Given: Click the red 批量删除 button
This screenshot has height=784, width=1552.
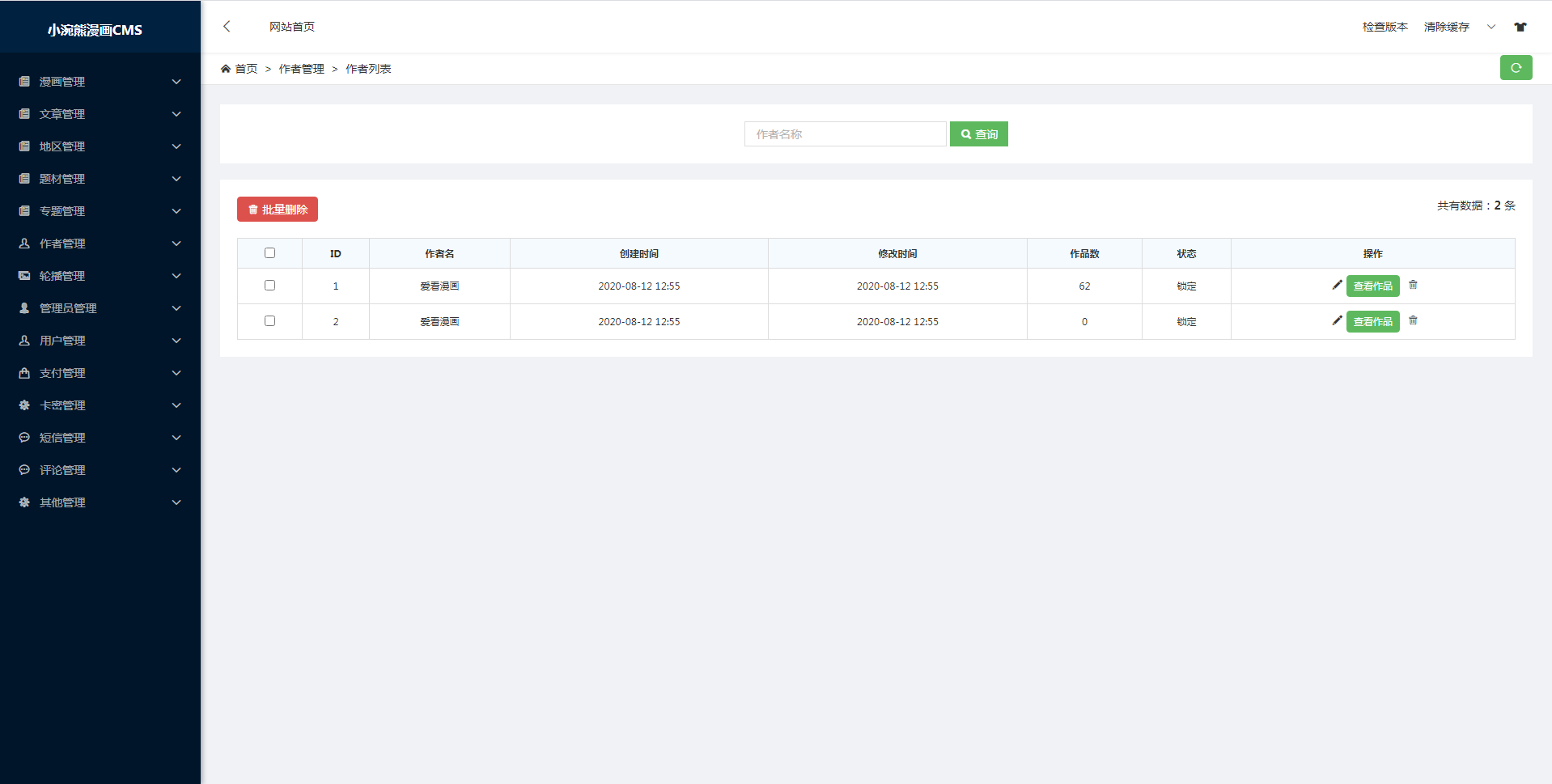Looking at the screenshot, I should tap(278, 210).
